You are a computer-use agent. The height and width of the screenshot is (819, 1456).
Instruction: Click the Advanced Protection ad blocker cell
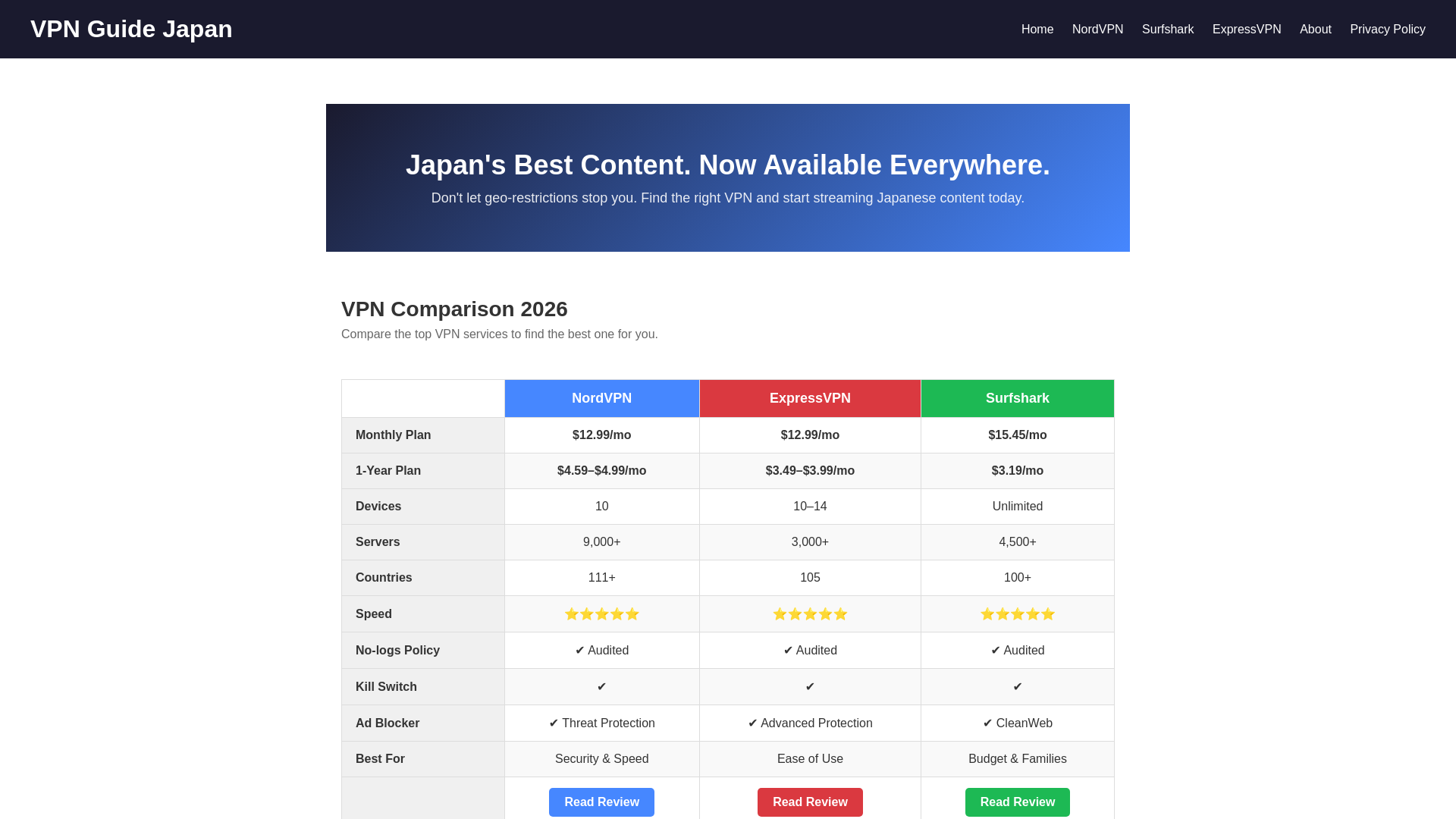[x=810, y=723]
